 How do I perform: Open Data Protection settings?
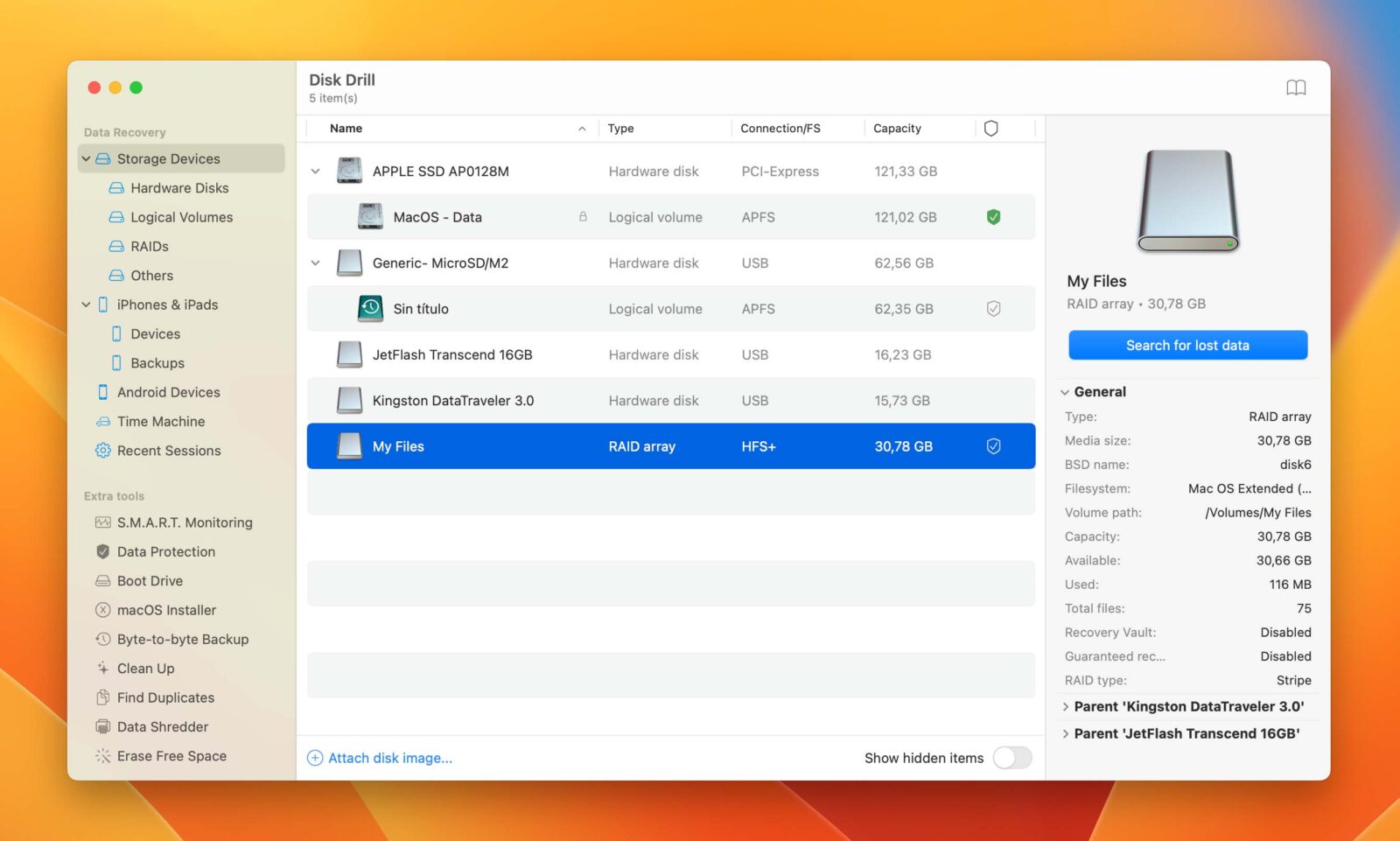[166, 551]
